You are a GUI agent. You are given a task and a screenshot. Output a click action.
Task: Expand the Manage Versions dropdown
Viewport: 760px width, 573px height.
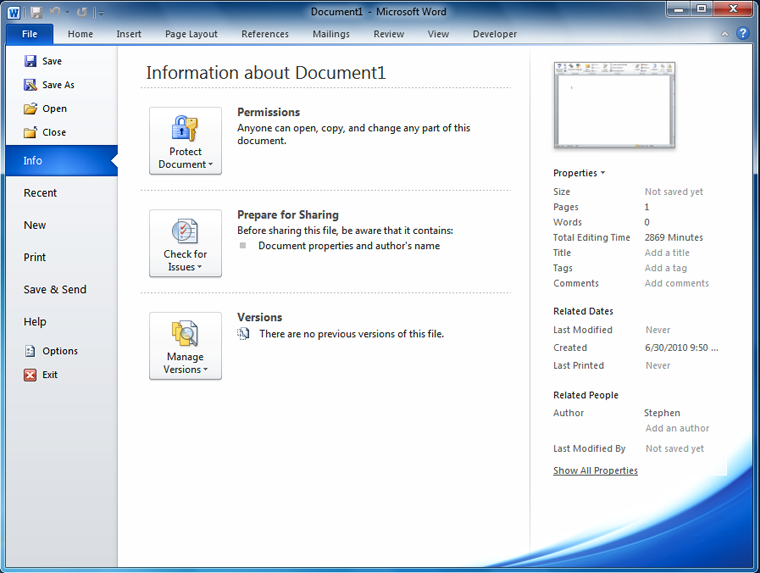185,346
